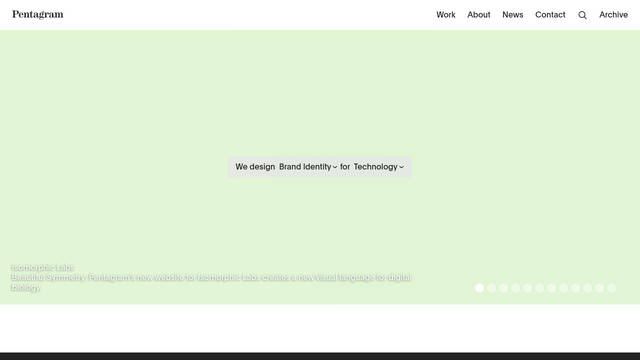Select the second carousel slide dot
Image resolution: width=640 pixels, height=360 pixels.
(491, 288)
